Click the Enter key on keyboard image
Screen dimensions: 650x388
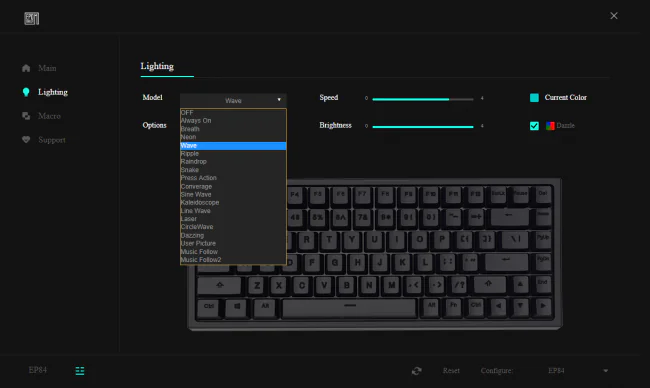click(506, 262)
